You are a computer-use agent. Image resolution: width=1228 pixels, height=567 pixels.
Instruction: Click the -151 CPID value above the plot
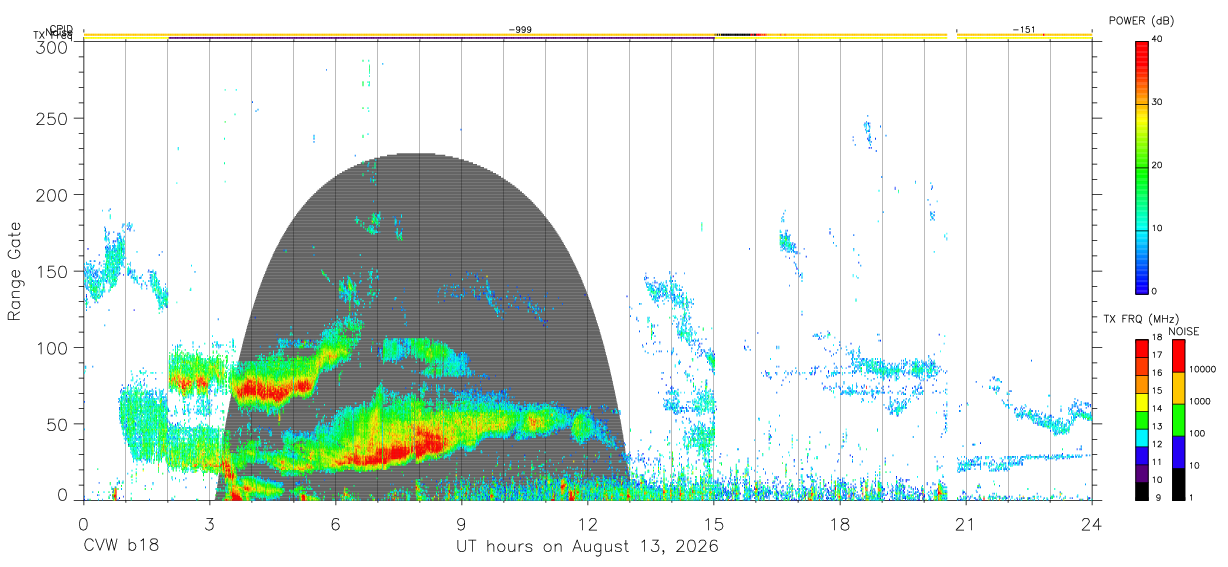click(1024, 30)
